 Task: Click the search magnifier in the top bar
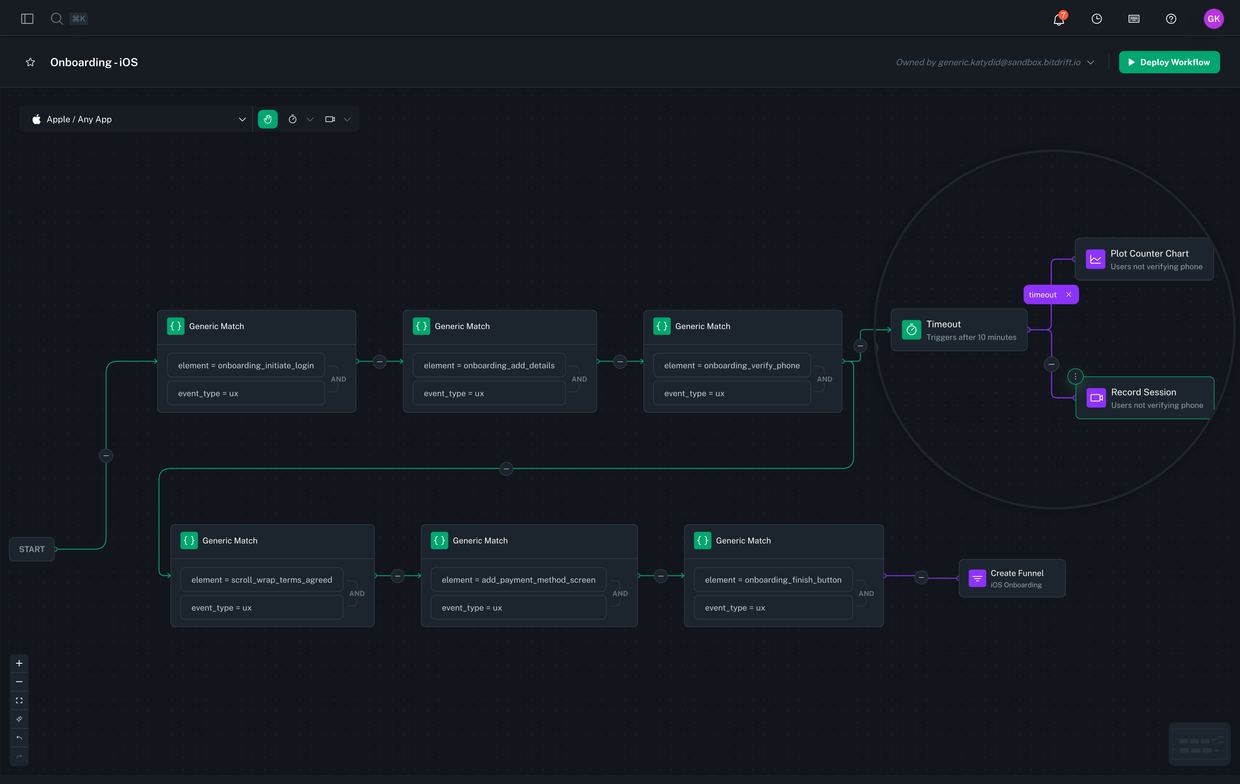tap(56, 18)
